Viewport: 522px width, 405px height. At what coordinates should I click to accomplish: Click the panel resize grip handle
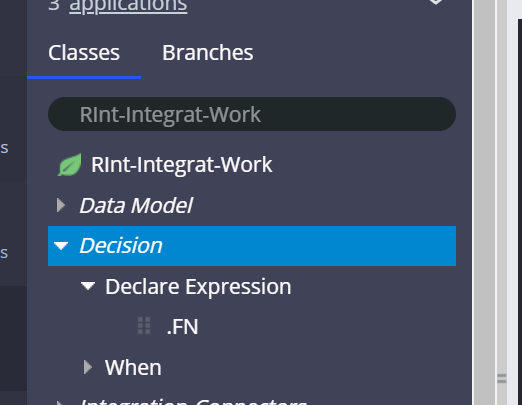point(502,379)
